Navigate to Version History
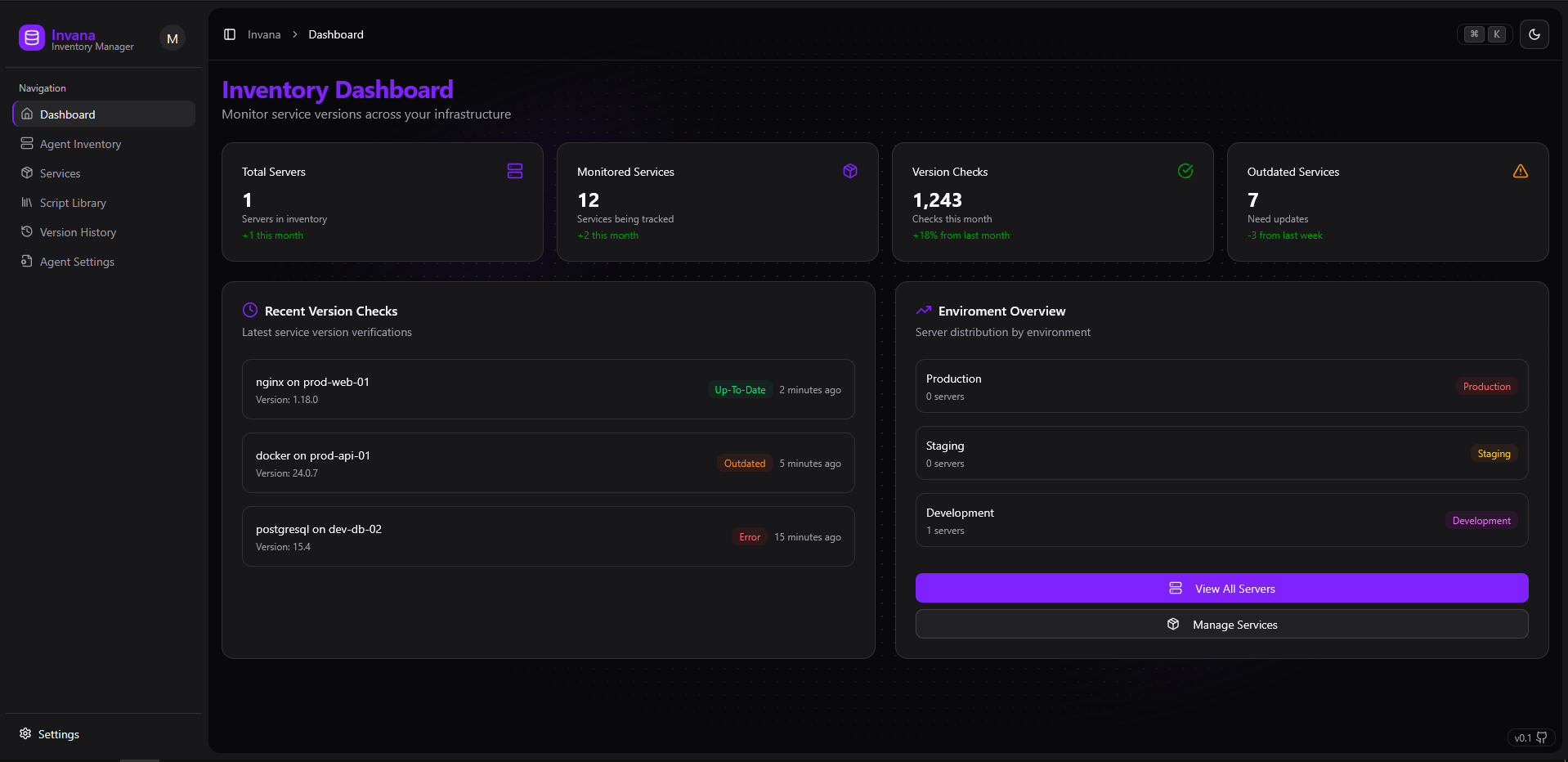1568x762 pixels. [78, 232]
